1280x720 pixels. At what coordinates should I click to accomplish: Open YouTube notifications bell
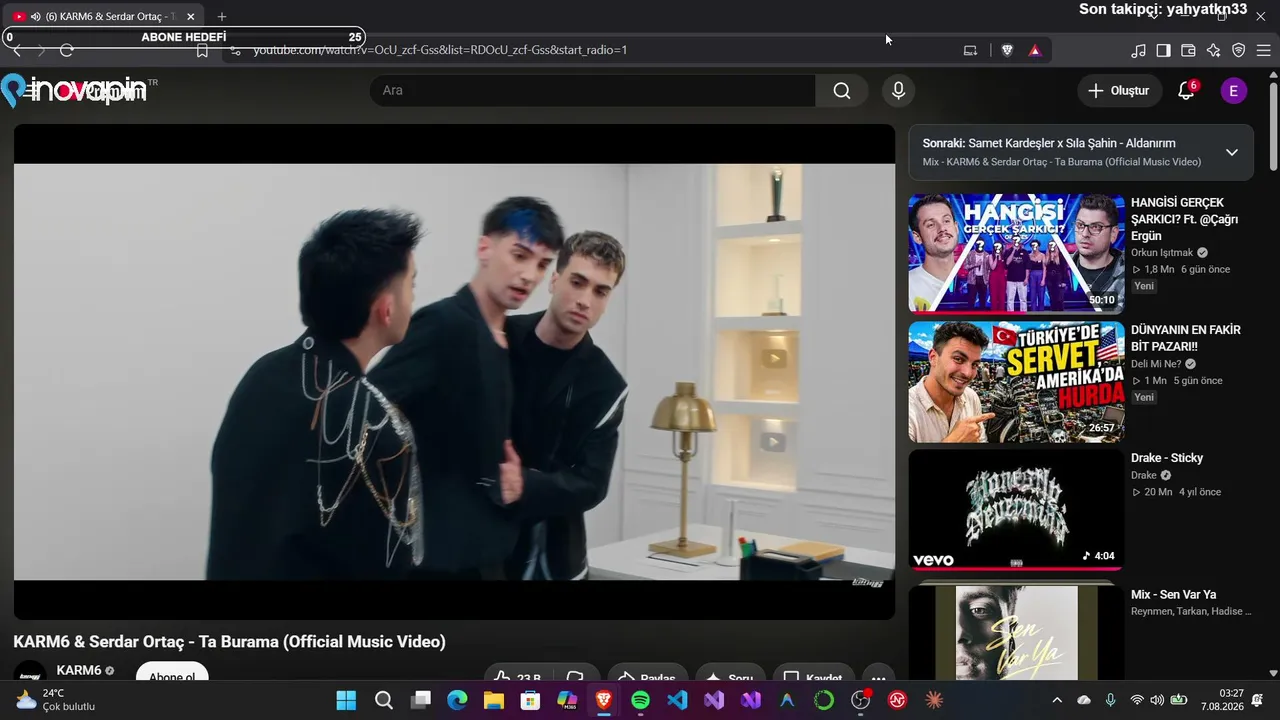1186,91
